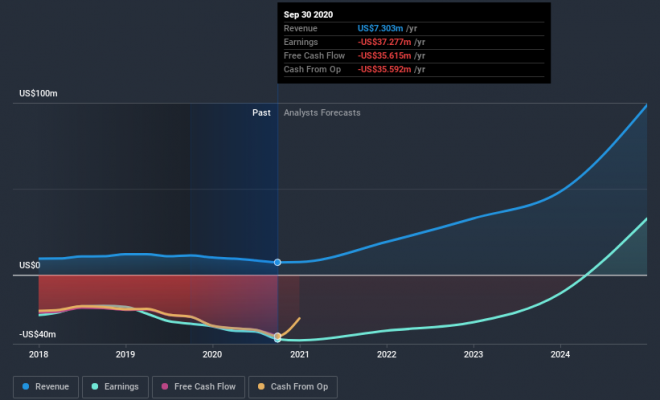The height and width of the screenshot is (400, 660).
Task: Click the US$100m y-axis label
Action: 38,93
